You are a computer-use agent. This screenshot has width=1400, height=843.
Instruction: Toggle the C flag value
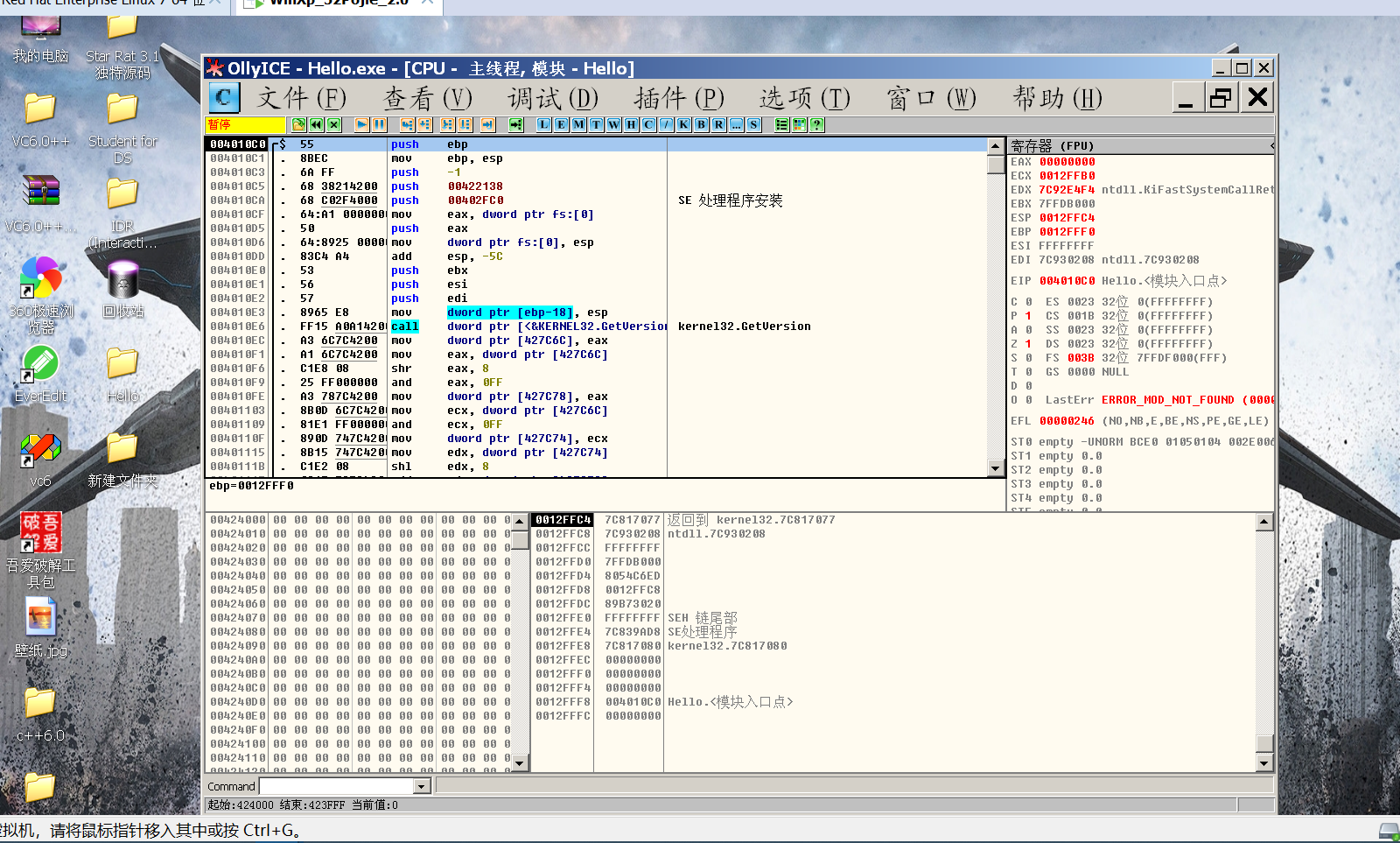click(1028, 302)
